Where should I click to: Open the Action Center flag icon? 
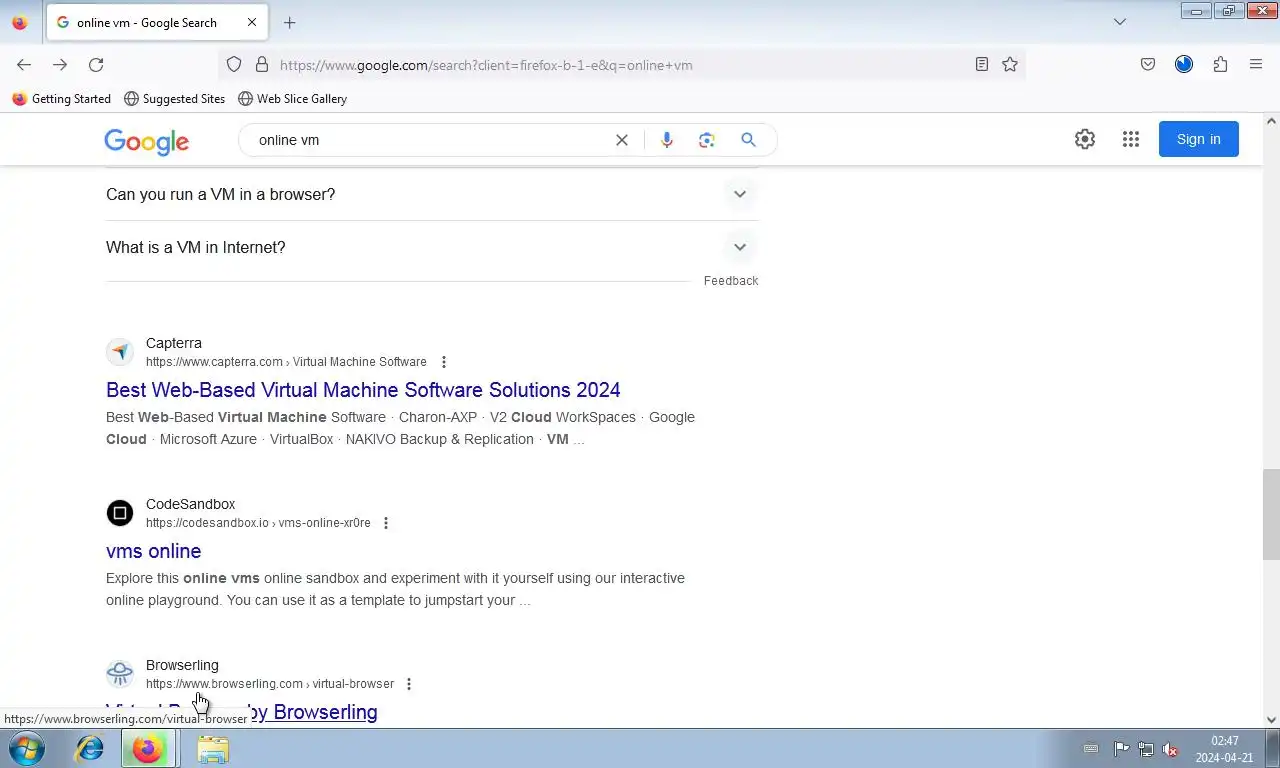(x=1121, y=749)
